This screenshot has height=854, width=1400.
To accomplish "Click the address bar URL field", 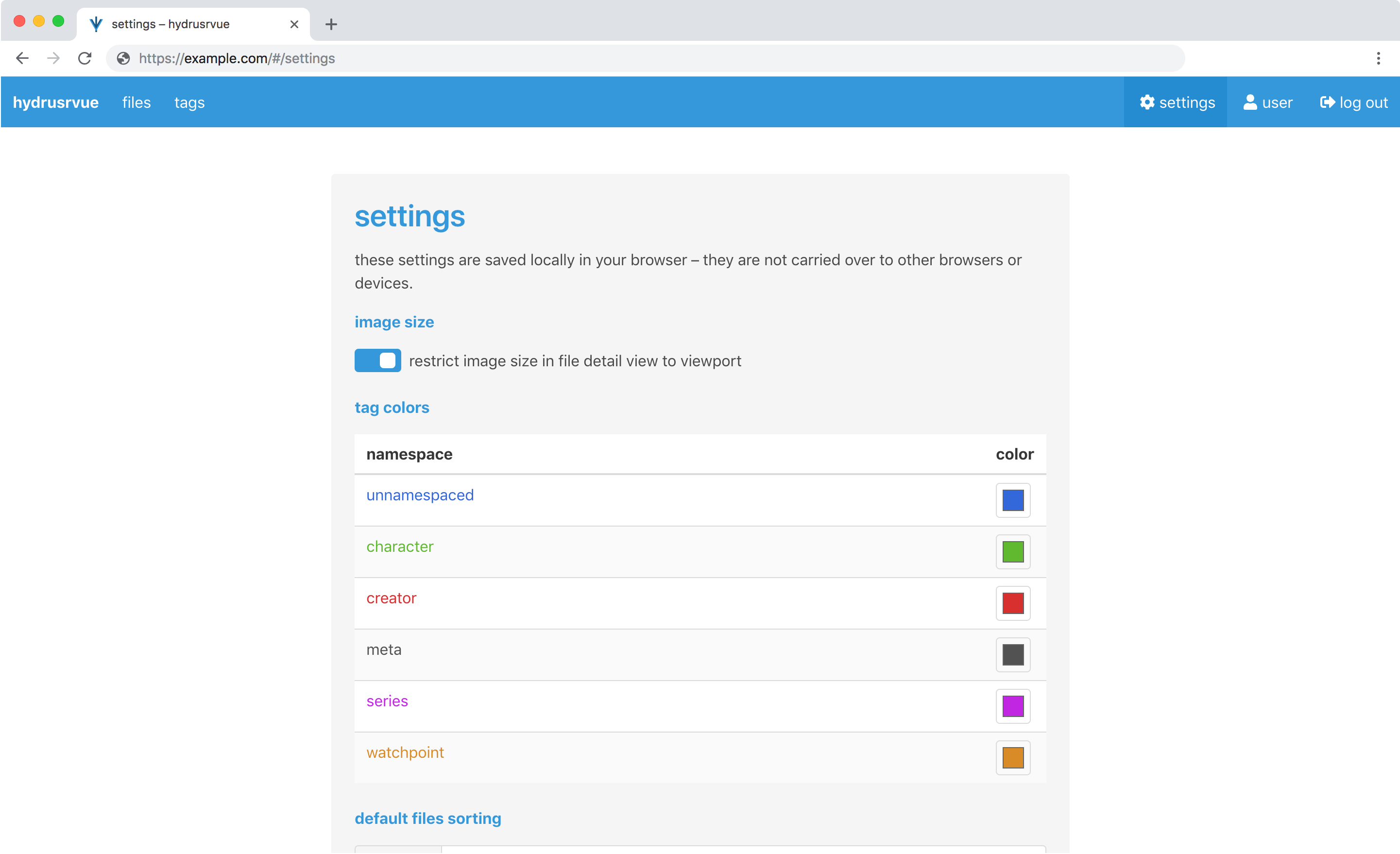I will [x=645, y=58].
